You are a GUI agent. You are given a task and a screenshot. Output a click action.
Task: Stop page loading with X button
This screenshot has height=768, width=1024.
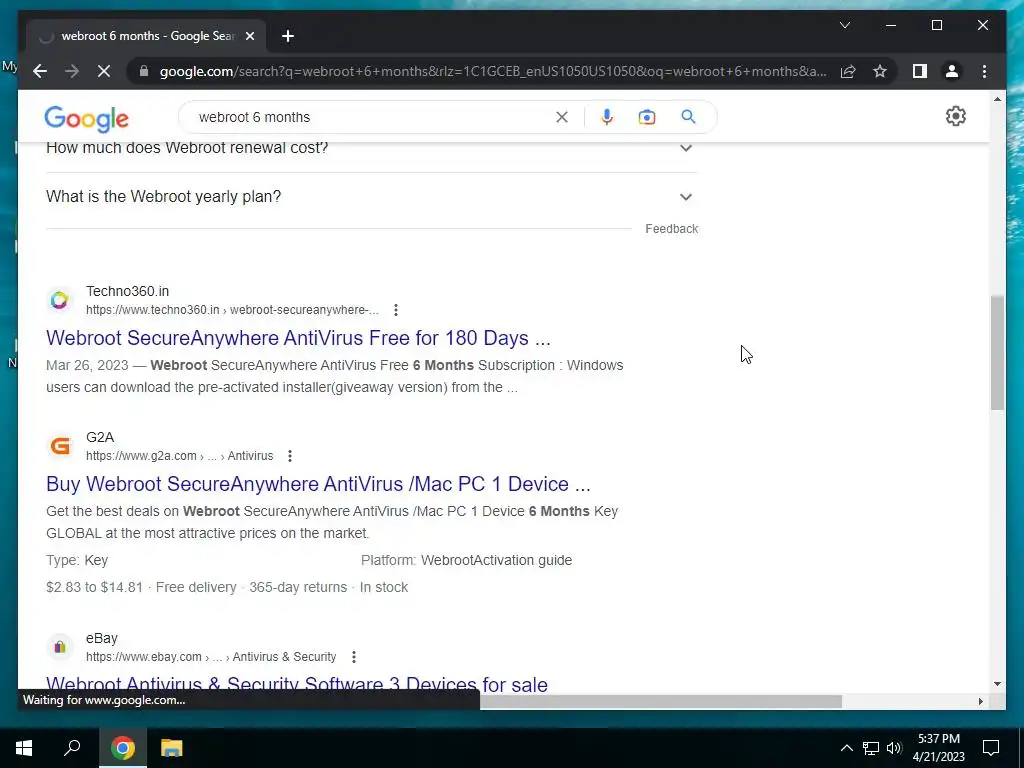point(104,71)
